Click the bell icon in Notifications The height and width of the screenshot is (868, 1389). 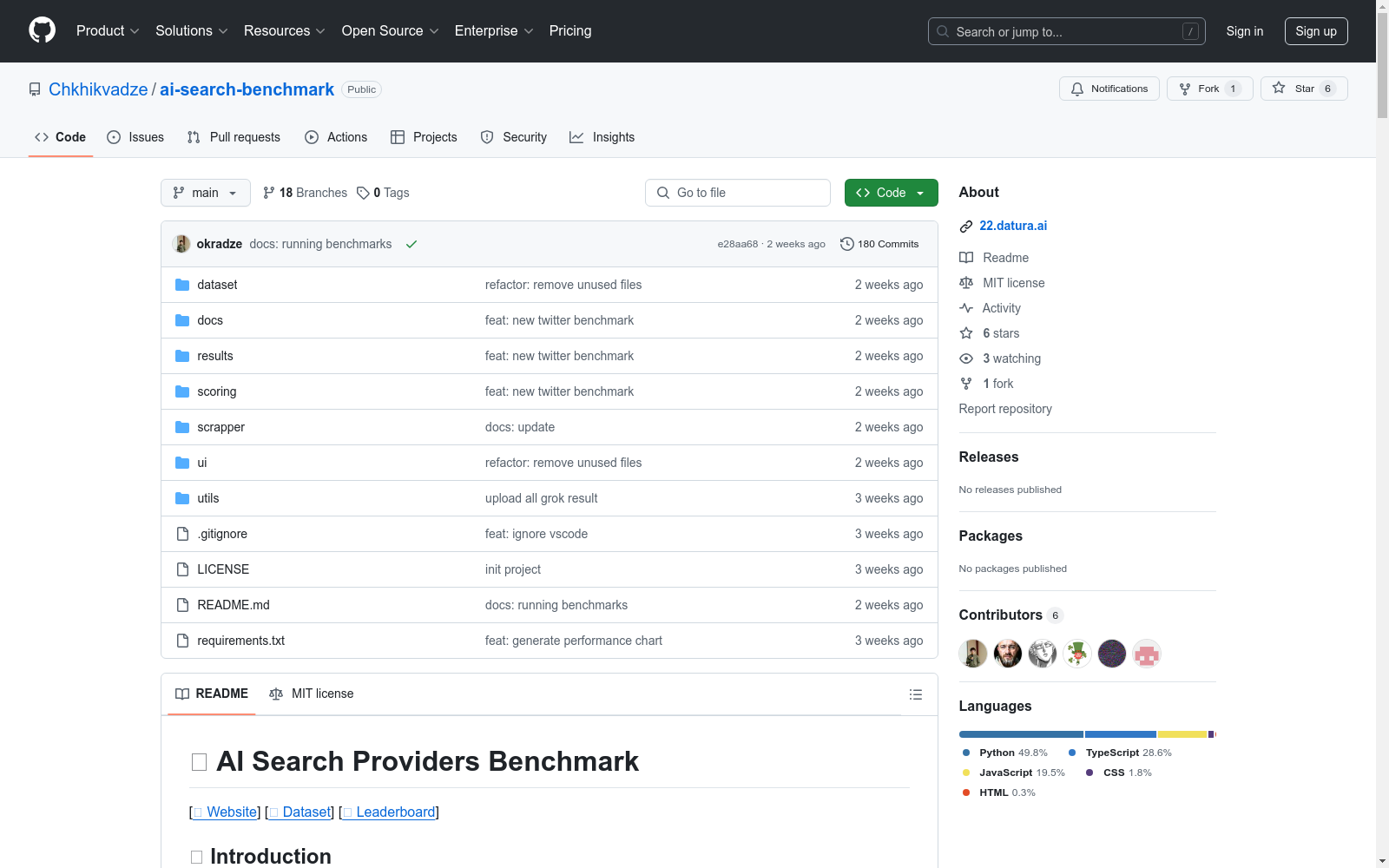[x=1077, y=89]
